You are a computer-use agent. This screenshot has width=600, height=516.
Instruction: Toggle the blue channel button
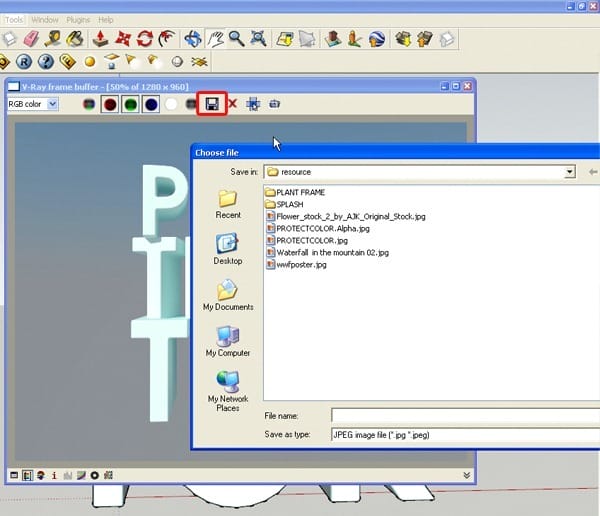(x=151, y=104)
